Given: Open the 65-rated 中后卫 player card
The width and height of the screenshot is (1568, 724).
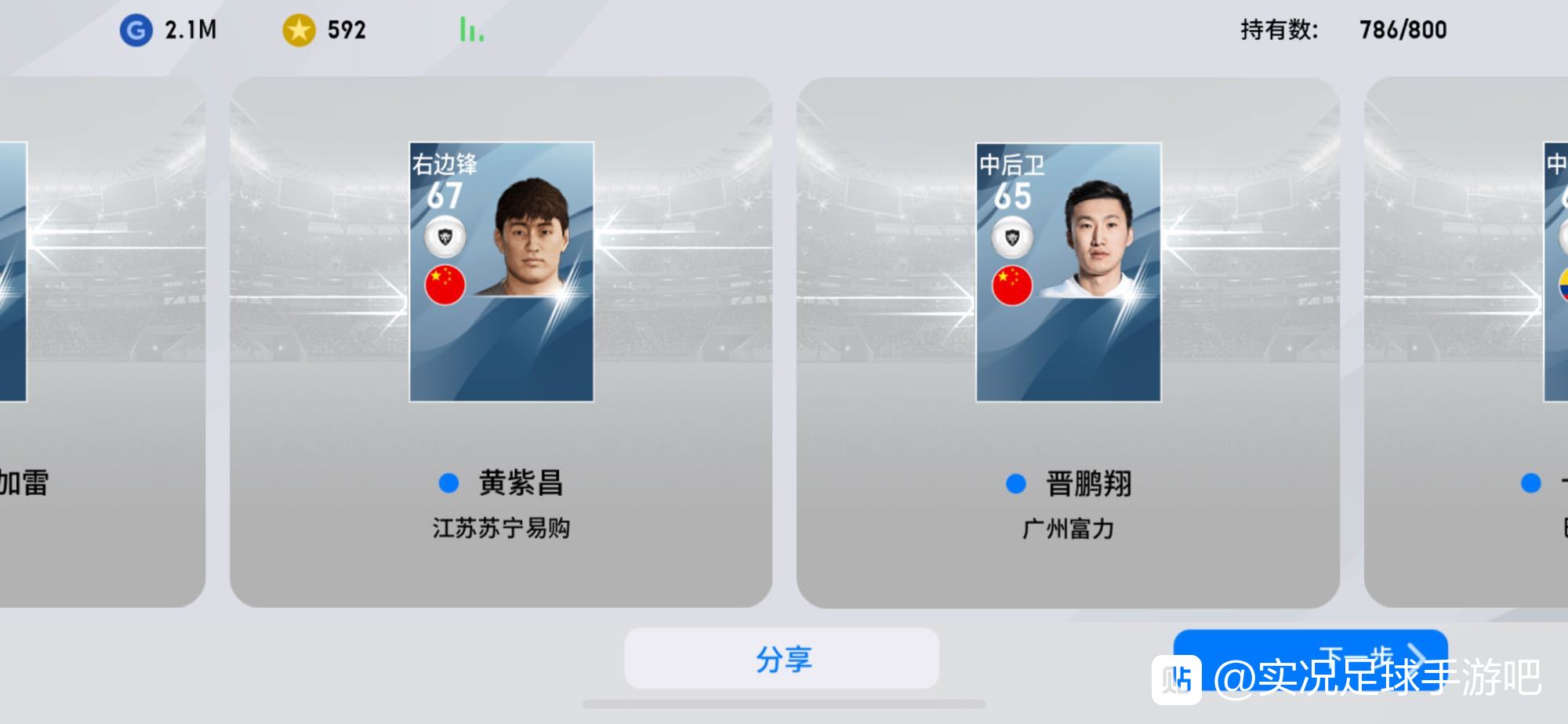Looking at the screenshot, I should click(1069, 272).
